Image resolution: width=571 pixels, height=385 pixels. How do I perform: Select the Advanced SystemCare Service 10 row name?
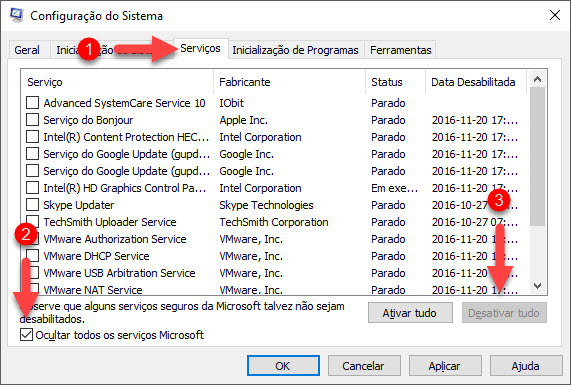click(125, 103)
